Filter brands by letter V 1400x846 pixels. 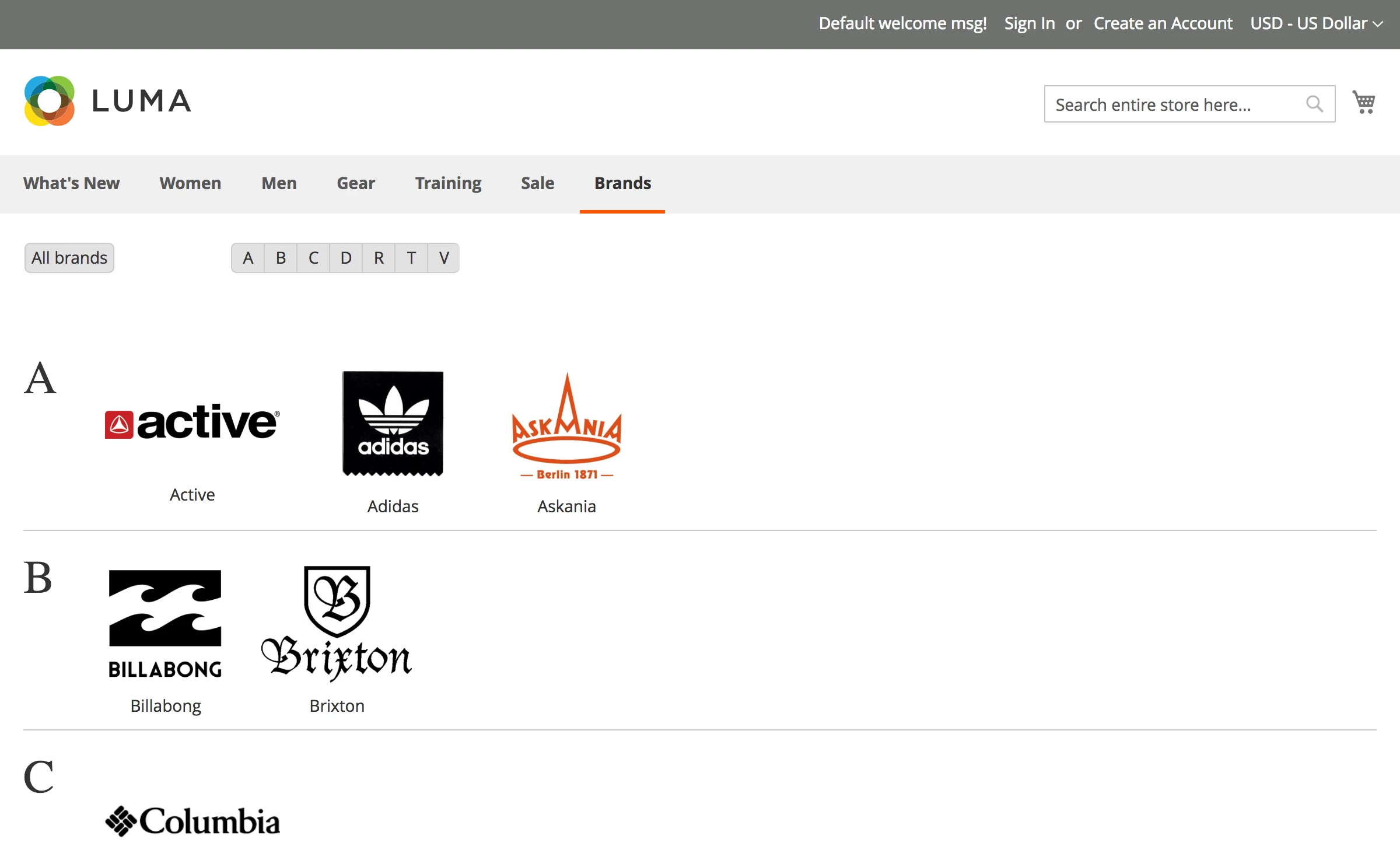[x=444, y=257]
